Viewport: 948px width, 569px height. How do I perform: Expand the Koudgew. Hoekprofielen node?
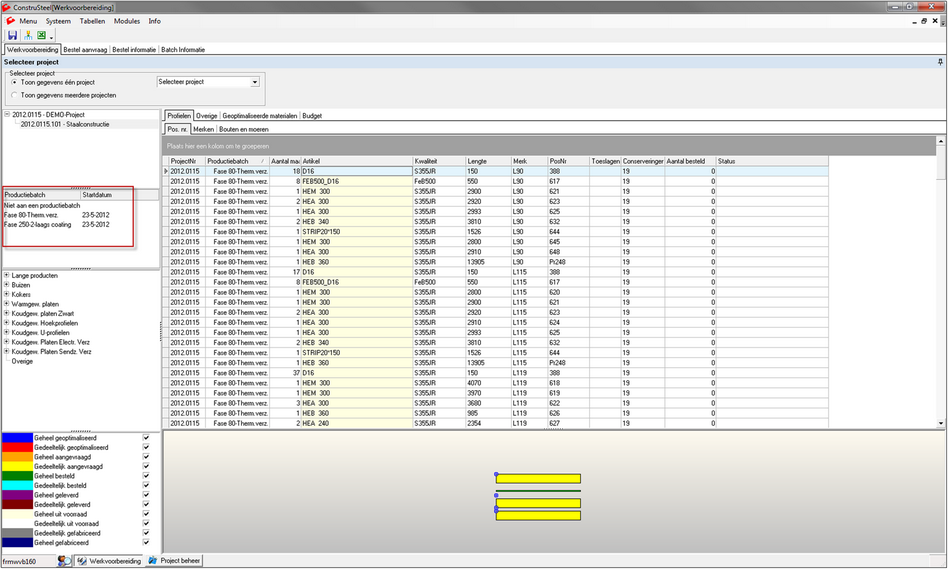tap(7, 323)
